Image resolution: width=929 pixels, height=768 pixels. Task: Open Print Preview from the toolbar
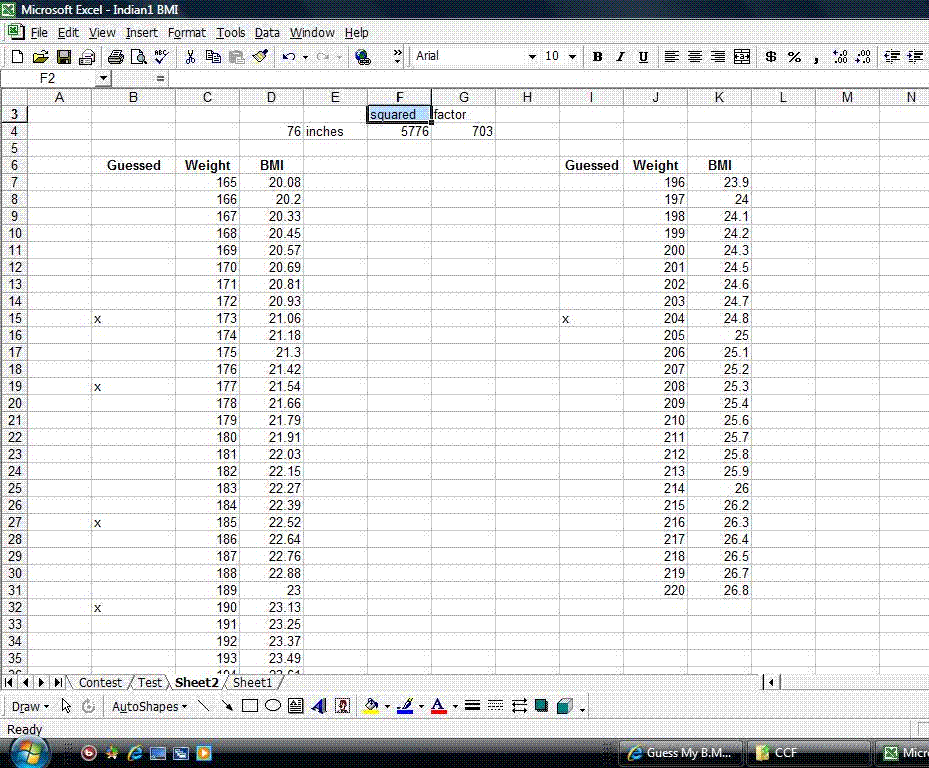point(139,57)
